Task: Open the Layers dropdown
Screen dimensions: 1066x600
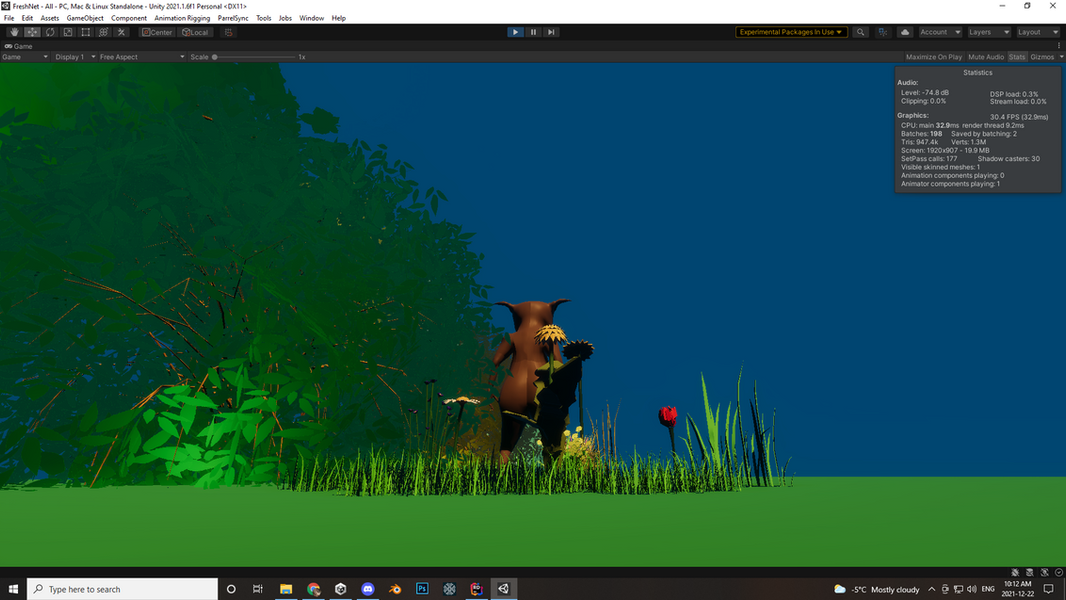Action: click(x=989, y=32)
